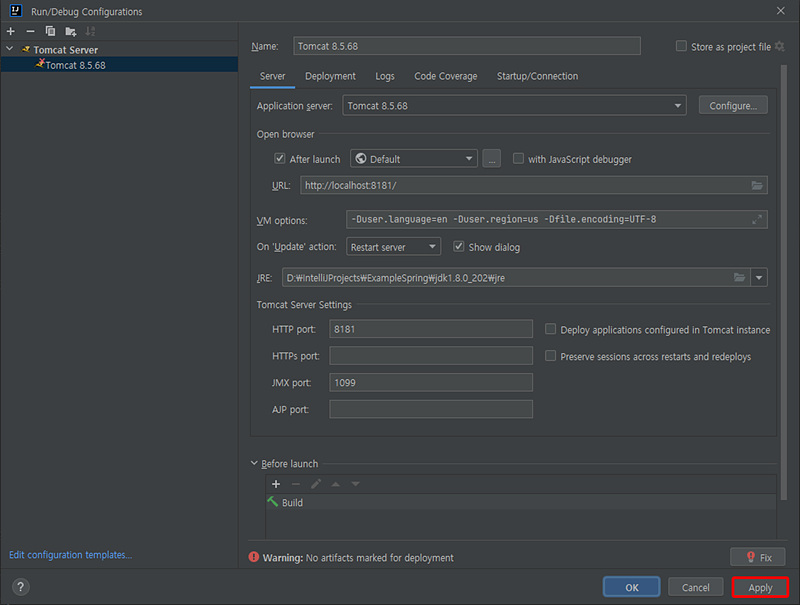The image size is (800, 605).
Task: Open the Application server dropdown
Action: pyautogui.click(x=514, y=106)
